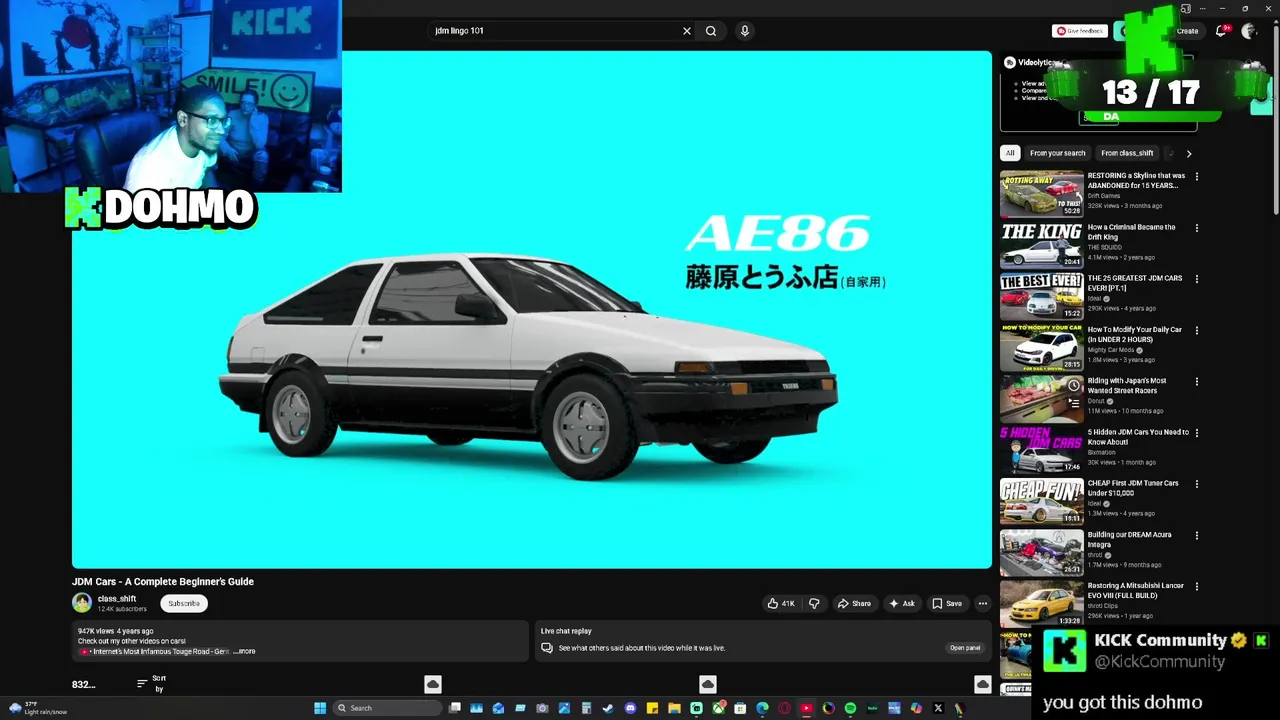Click the AE86 video player
1280x720 pixels.
pyautogui.click(x=532, y=310)
